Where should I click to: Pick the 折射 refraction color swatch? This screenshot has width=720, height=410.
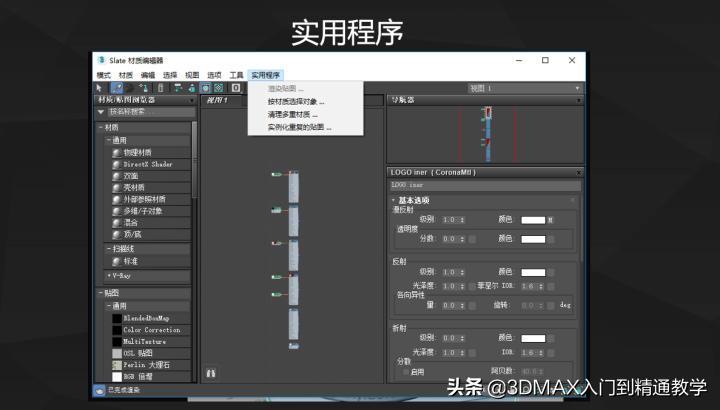[533, 338]
